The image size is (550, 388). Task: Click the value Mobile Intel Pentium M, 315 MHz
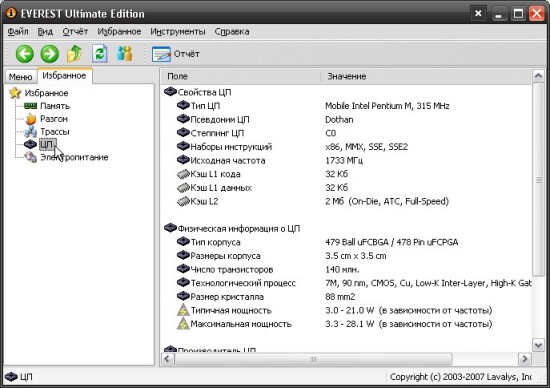[x=387, y=106]
